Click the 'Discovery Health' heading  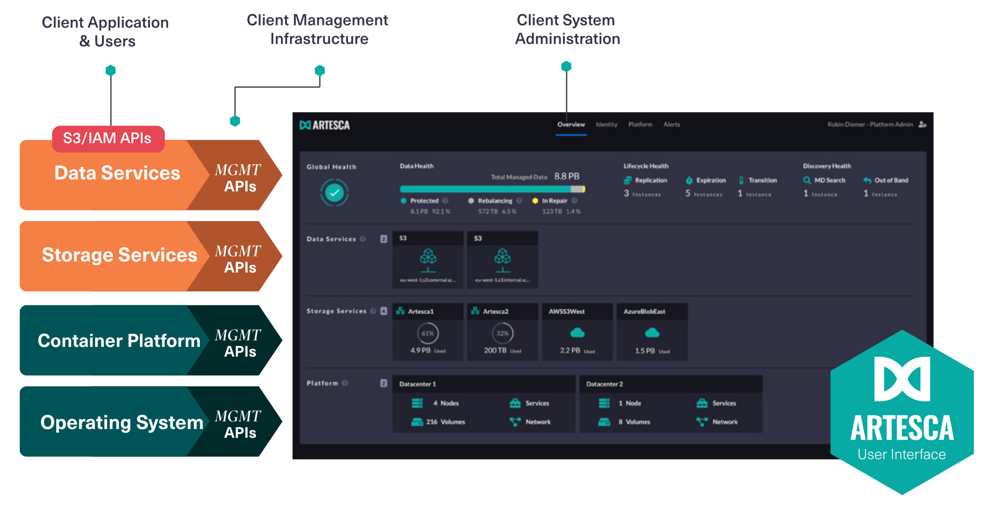pyautogui.click(x=827, y=166)
